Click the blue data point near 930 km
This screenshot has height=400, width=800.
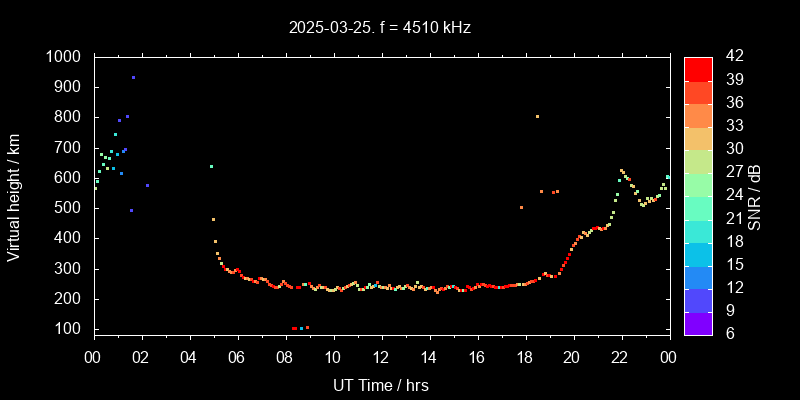(x=133, y=77)
